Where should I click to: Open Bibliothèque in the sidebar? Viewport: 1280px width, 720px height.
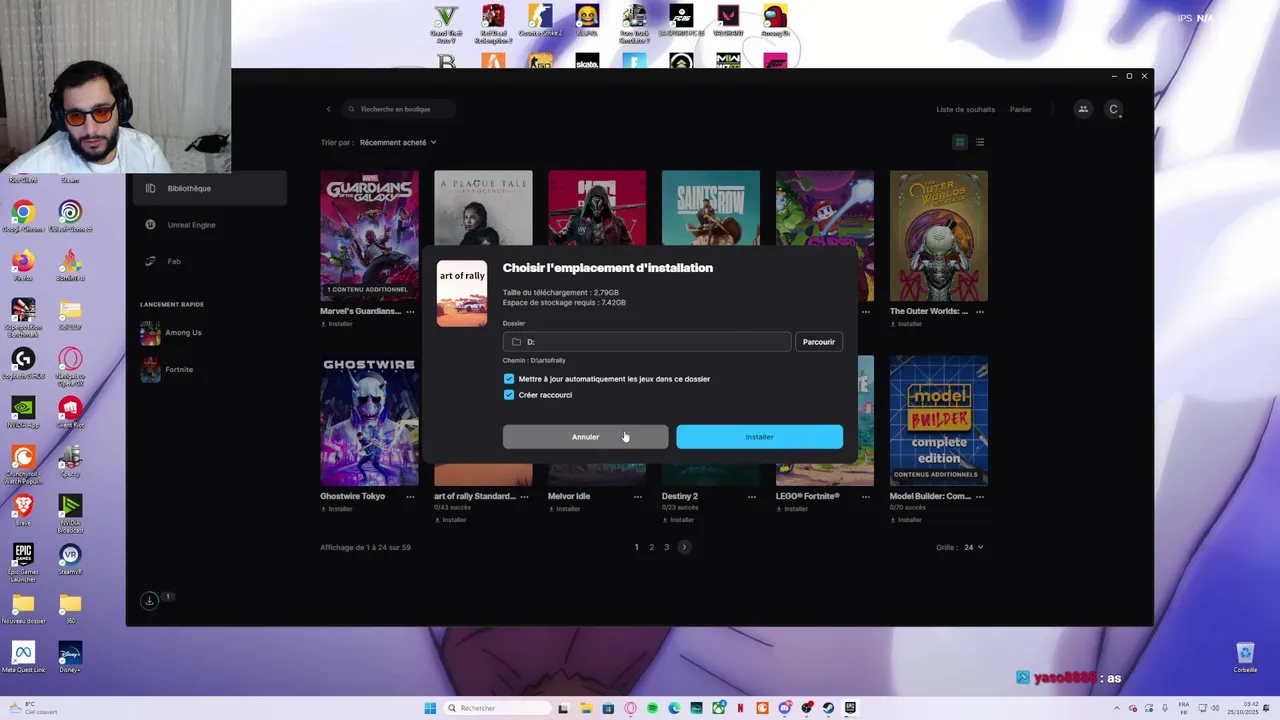[x=208, y=188]
